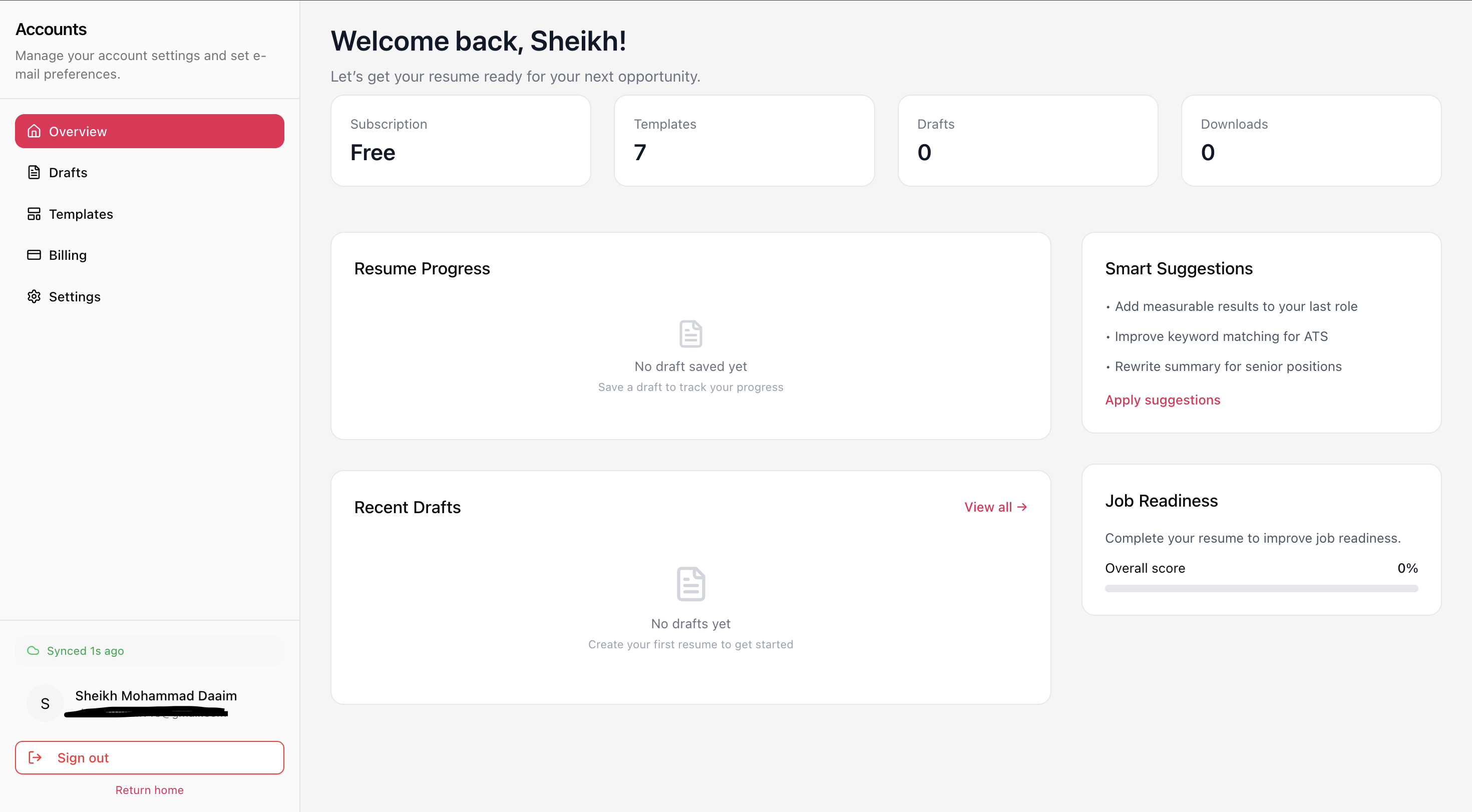
Task: Click the Settings gear icon
Action: pos(34,296)
